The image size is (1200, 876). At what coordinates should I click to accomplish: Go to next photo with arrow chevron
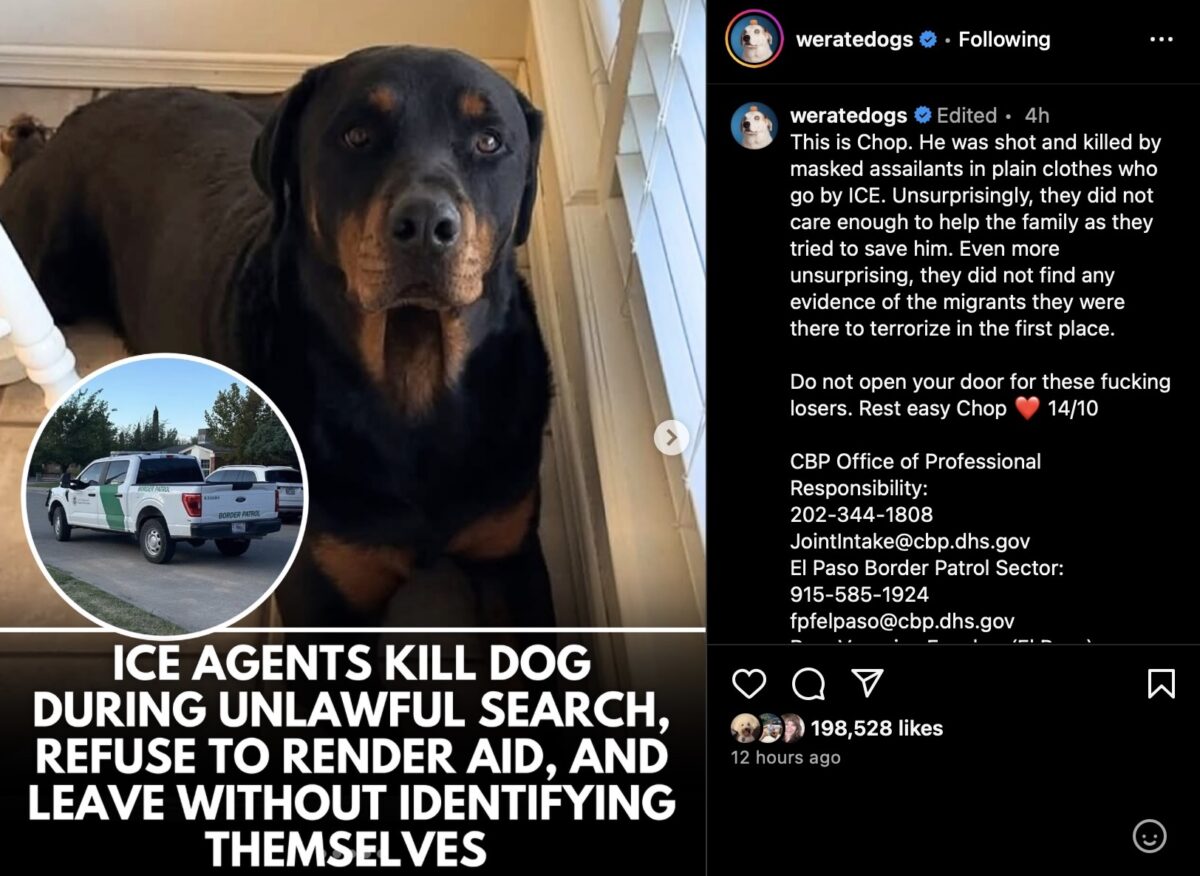click(671, 437)
